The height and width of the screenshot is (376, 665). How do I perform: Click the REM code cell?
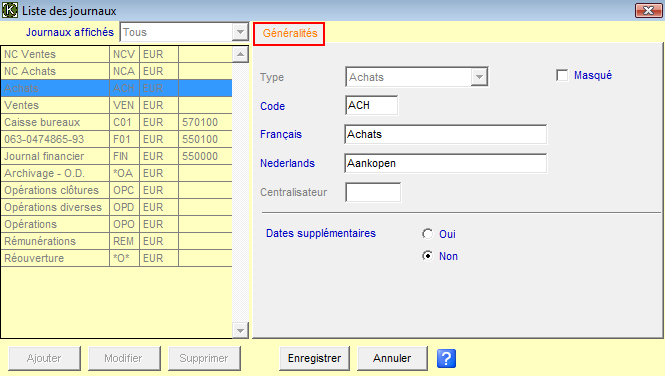coord(124,241)
